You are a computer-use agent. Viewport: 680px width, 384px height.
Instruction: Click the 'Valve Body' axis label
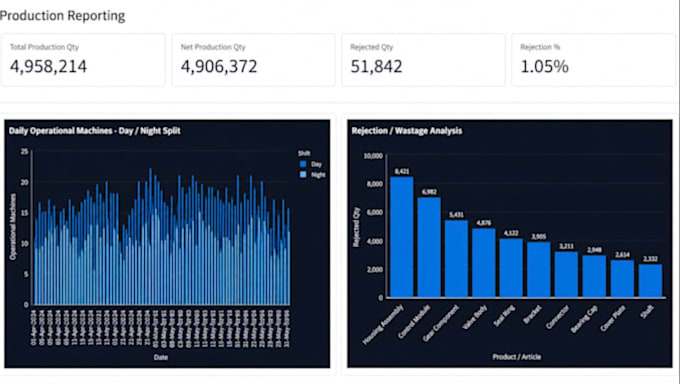tap(475, 317)
